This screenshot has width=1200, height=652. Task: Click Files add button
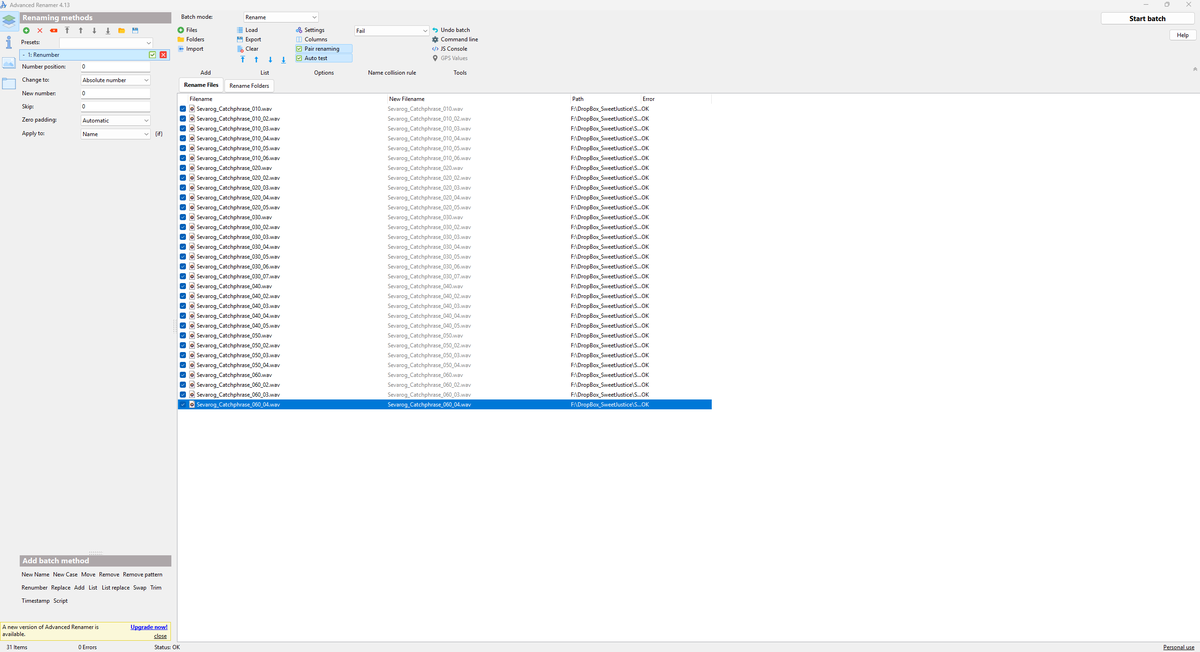(x=188, y=30)
